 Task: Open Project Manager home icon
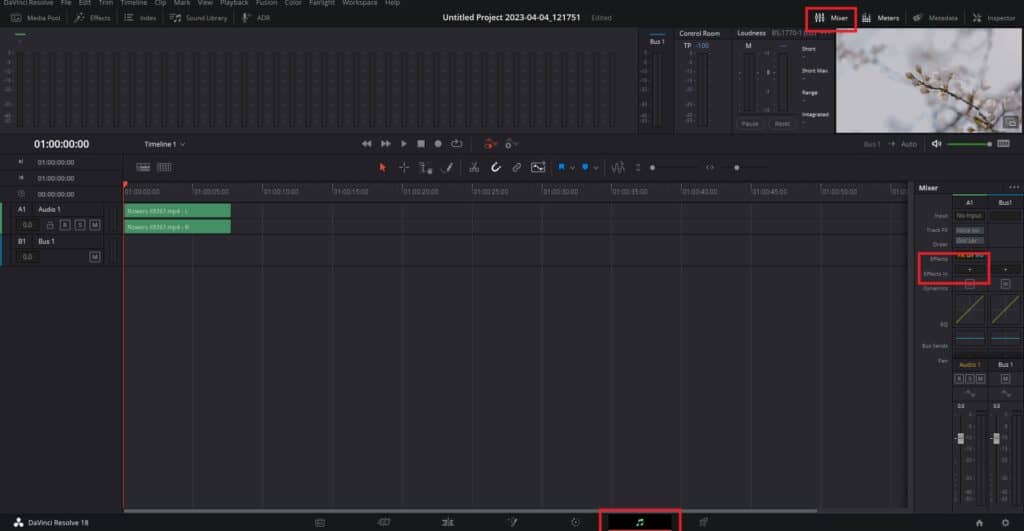tap(979, 523)
